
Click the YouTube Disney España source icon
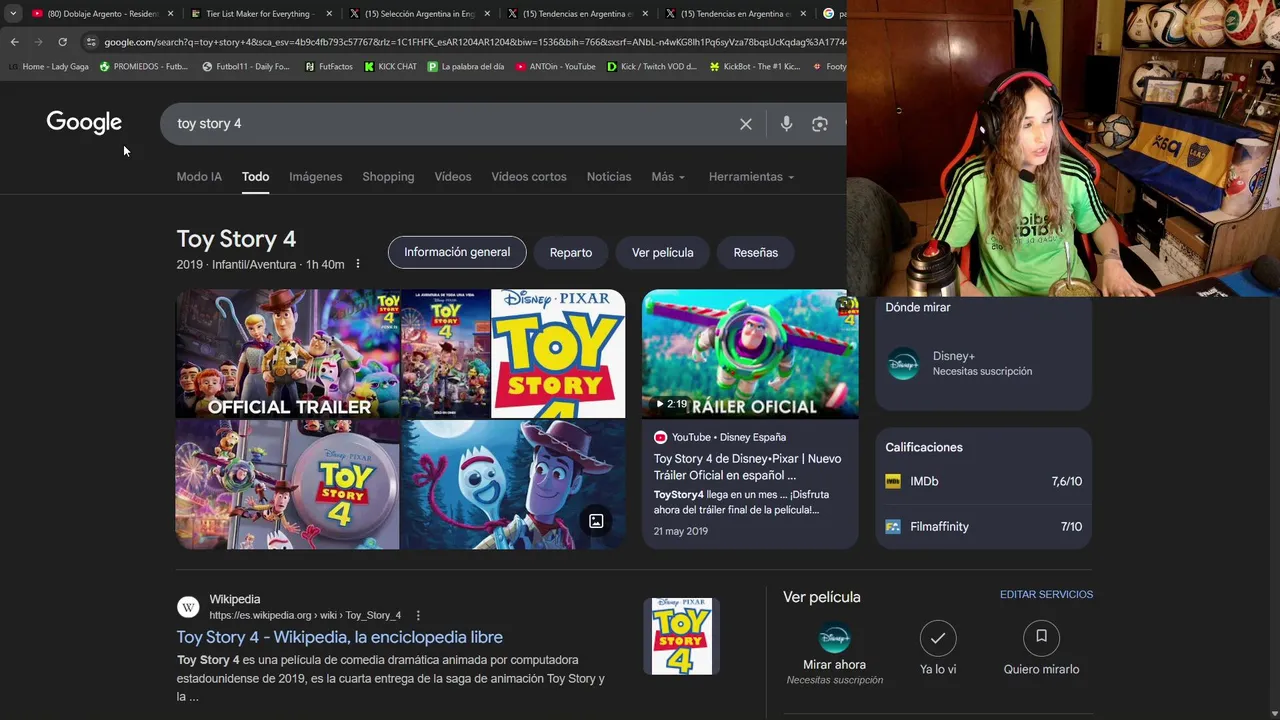click(660, 437)
